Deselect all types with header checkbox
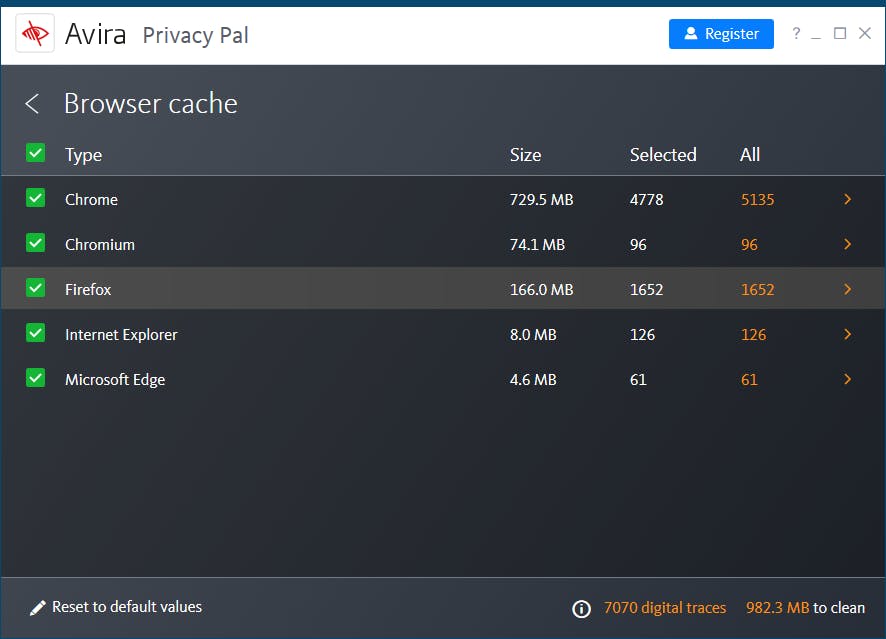The width and height of the screenshot is (886, 639). (36, 153)
